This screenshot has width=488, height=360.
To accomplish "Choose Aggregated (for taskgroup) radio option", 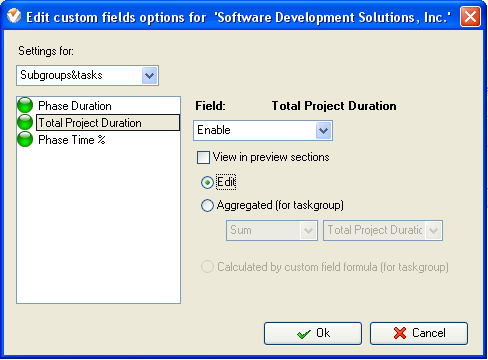I will (x=207, y=205).
